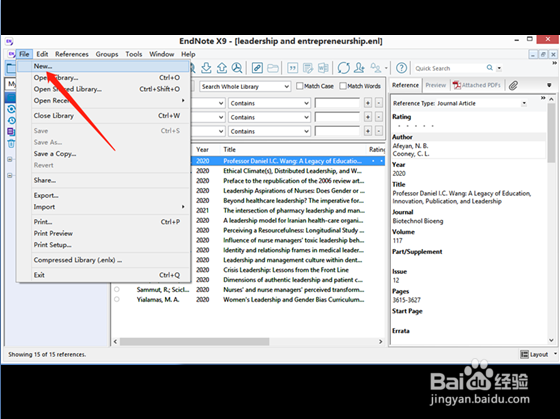Click the first search term text field

coord(337,103)
